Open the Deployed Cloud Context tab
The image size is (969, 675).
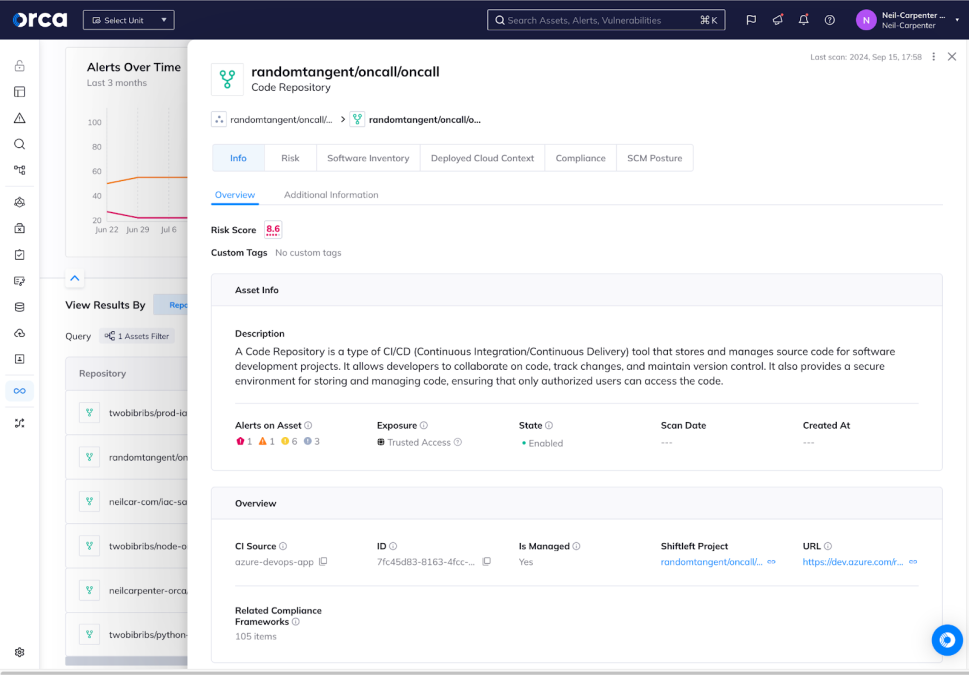coord(483,158)
